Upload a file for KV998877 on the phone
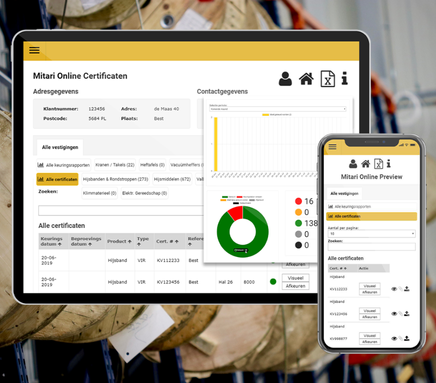This screenshot has height=383, width=436. point(407,339)
